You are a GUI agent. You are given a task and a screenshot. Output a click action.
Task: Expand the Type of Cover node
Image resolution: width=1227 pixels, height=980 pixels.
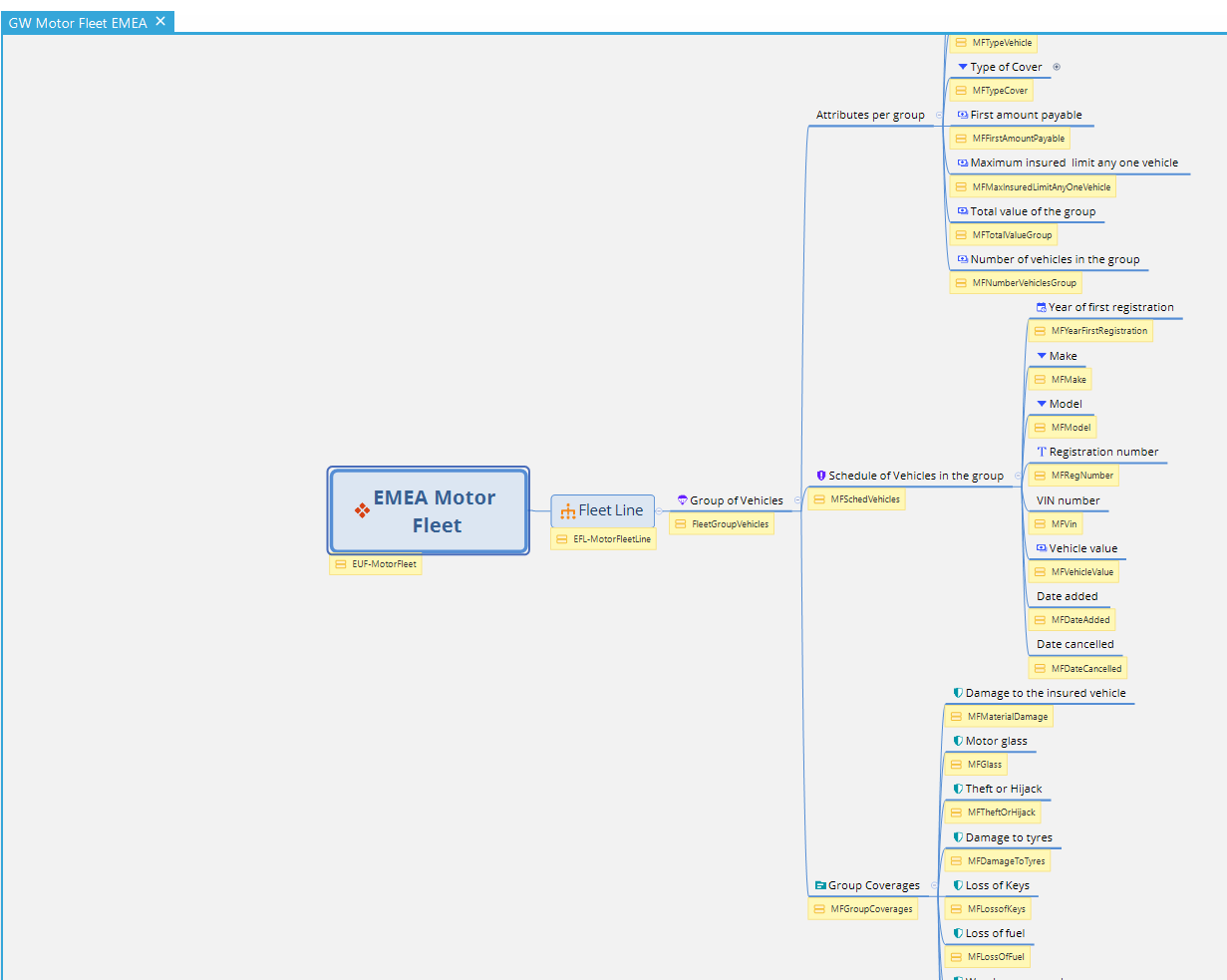(1057, 67)
